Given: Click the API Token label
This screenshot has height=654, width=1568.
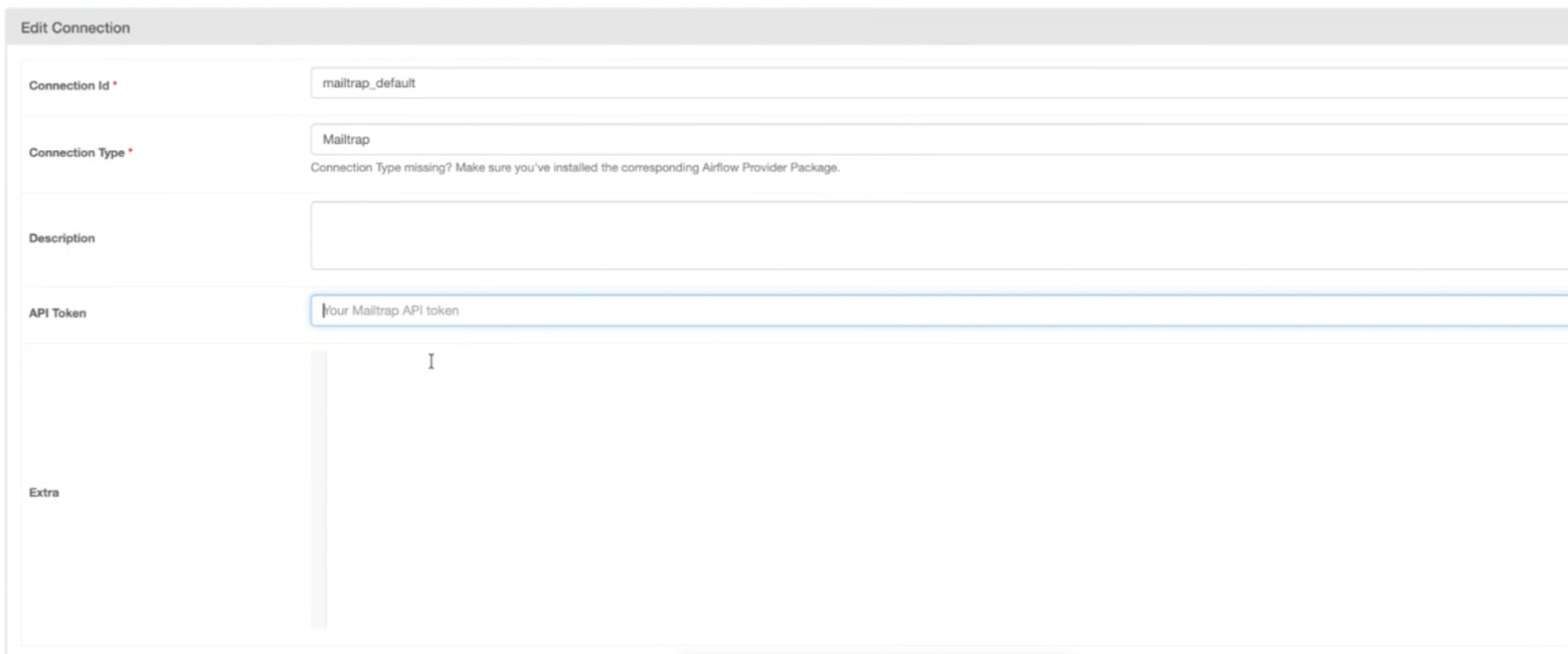Looking at the screenshot, I should pyautogui.click(x=57, y=314).
